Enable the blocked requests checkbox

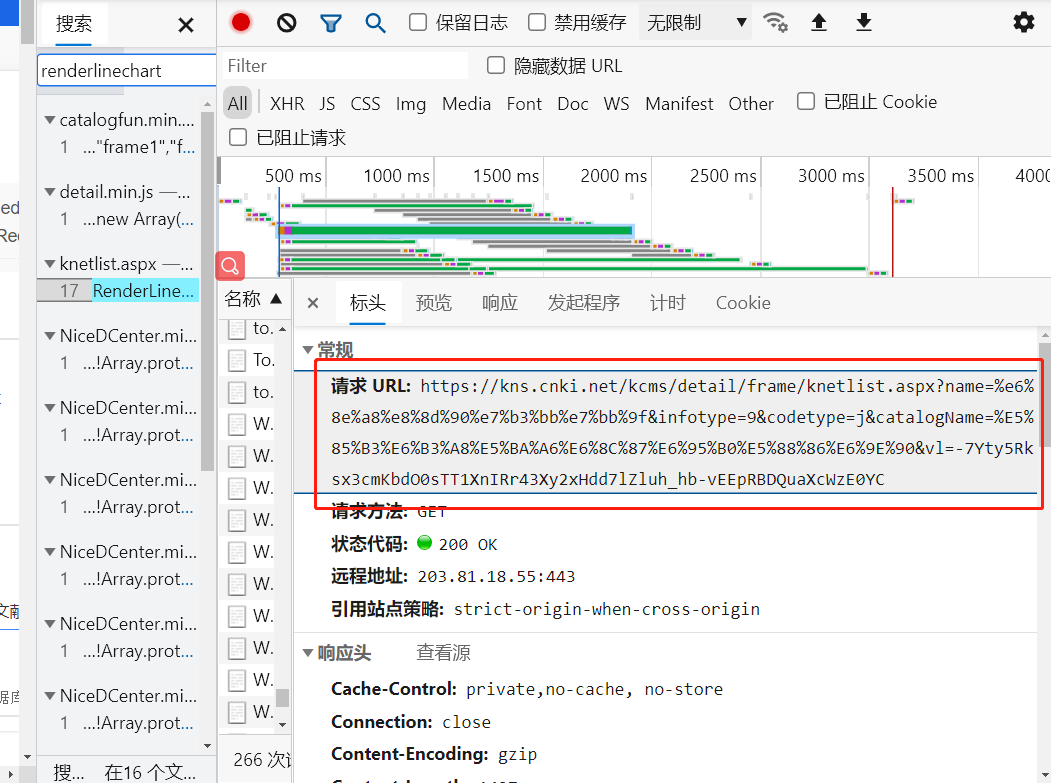pyautogui.click(x=238, y=137)
